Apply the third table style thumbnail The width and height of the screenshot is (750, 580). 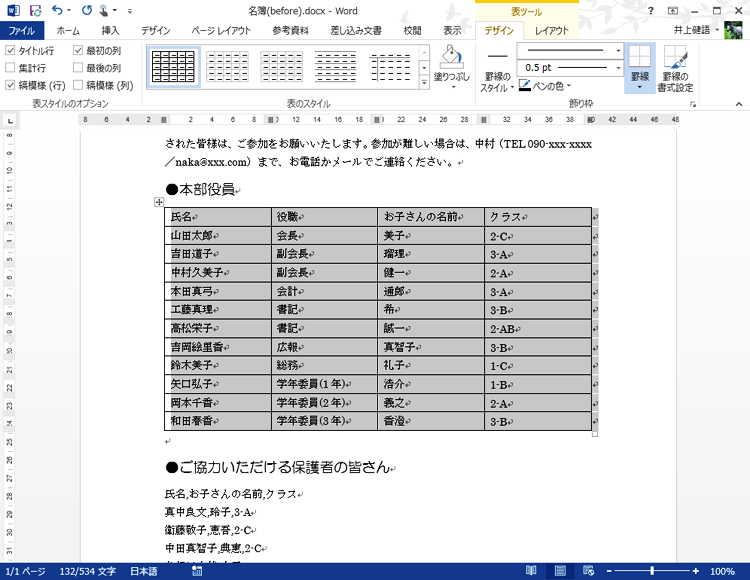[282, 67]
